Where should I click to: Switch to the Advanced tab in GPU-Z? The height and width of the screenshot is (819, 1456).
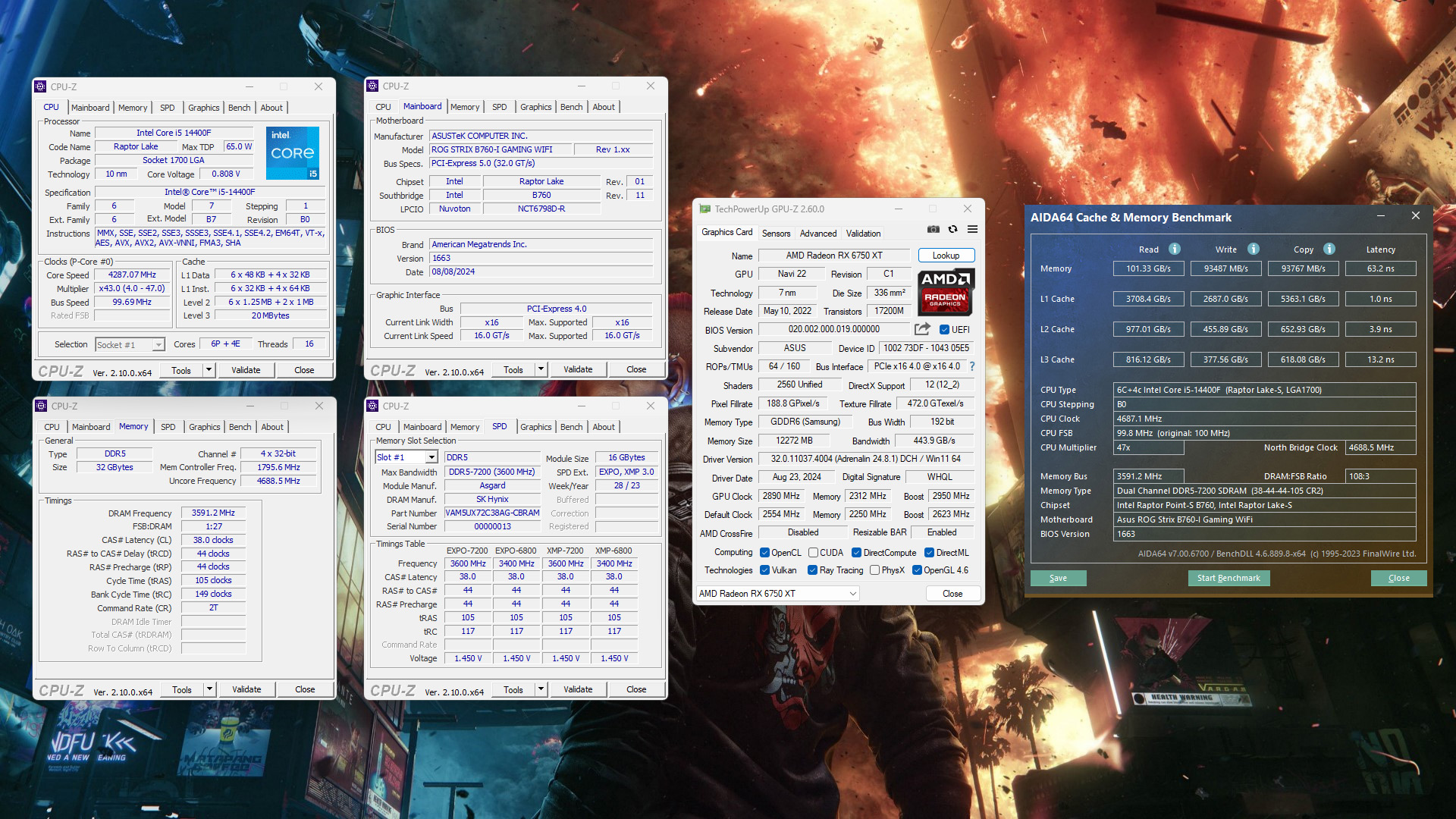(818, 234)
